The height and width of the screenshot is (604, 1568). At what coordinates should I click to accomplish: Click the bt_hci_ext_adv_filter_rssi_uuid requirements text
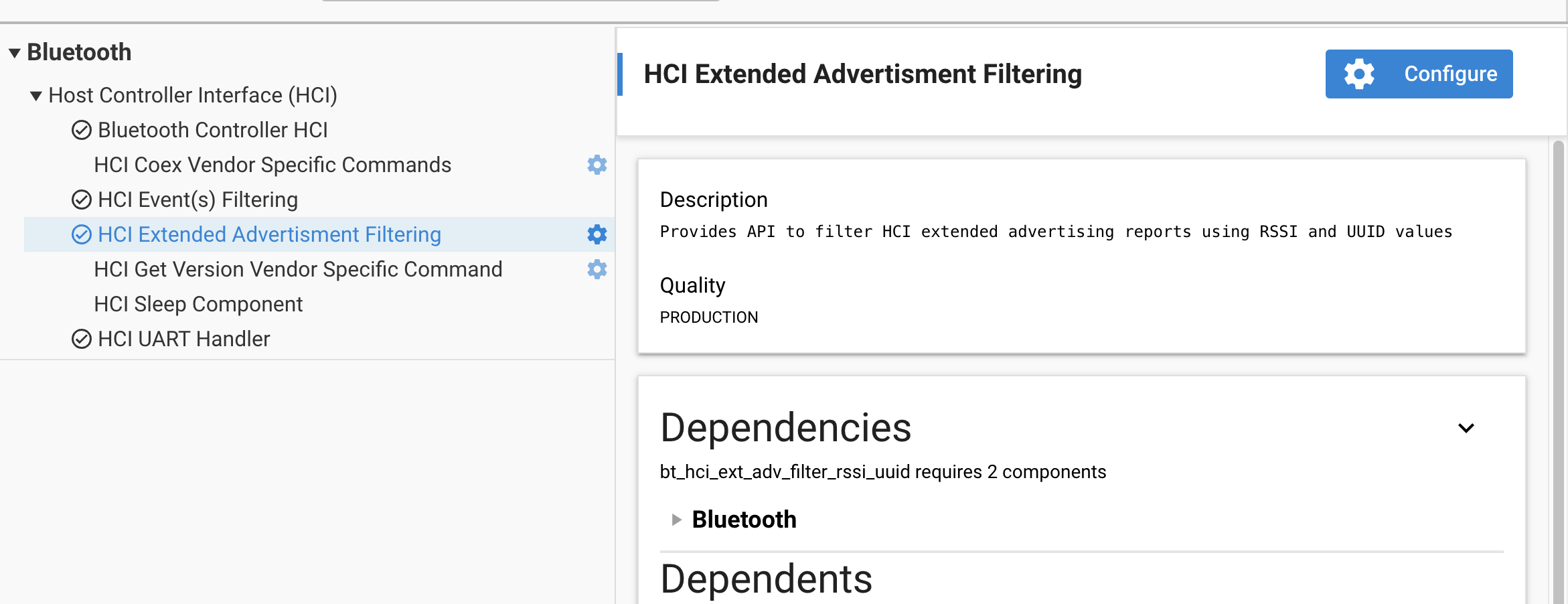click(882, 471)
